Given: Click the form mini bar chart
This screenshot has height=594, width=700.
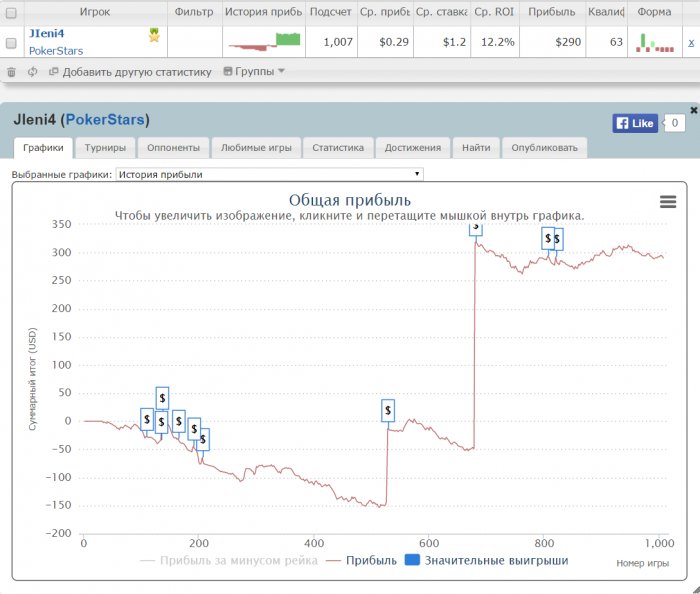Looking at the screenshot, I should pyautogui.click(x=655, y=43).
